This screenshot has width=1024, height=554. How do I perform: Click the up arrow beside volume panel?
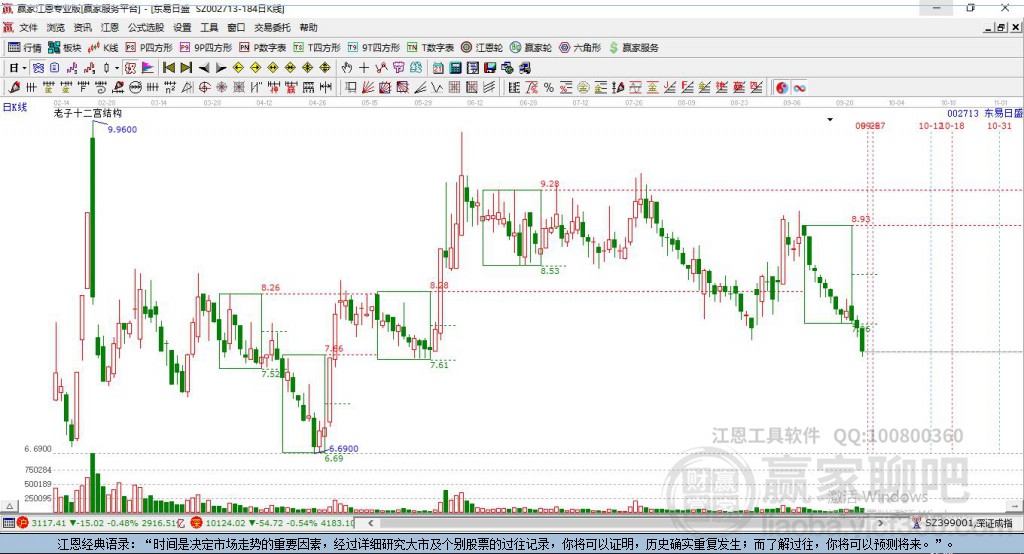9,506
